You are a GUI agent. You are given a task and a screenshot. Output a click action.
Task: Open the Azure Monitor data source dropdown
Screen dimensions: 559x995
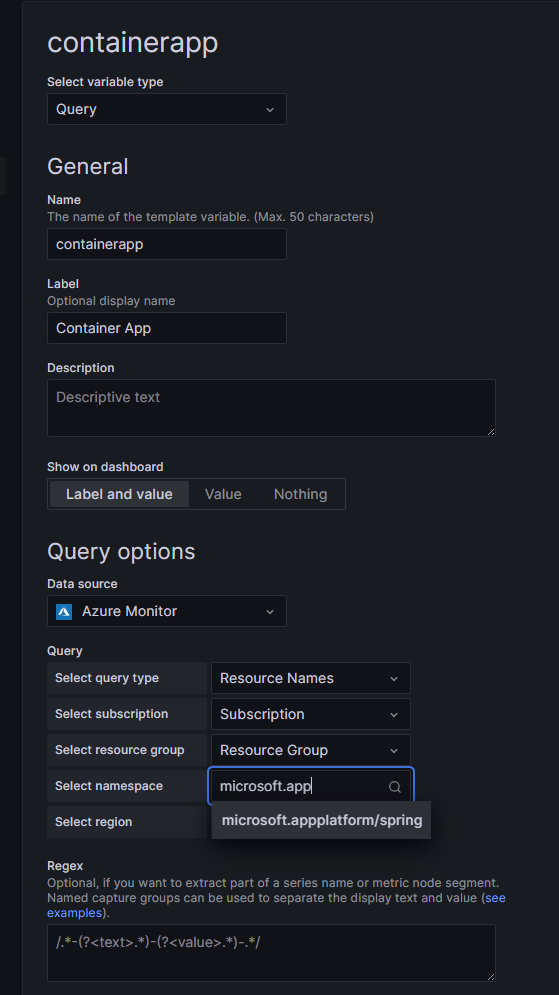(x=166, y=611)
